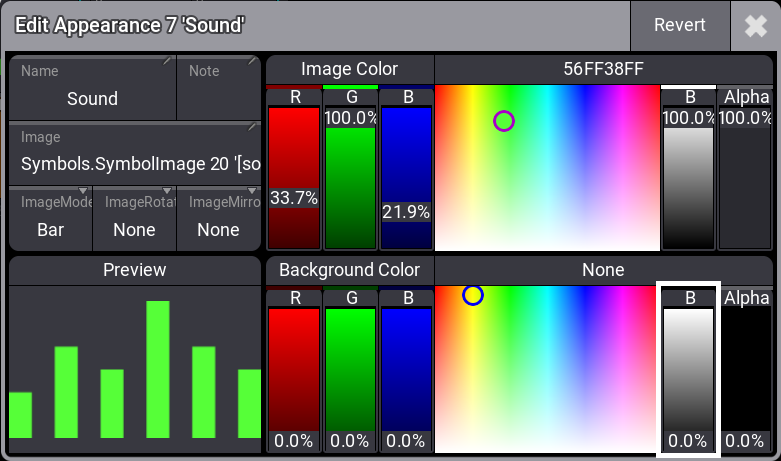Close the Edit Appearance dialog
The width and height of the screenshot is (781, 461).
pos(755,26)
